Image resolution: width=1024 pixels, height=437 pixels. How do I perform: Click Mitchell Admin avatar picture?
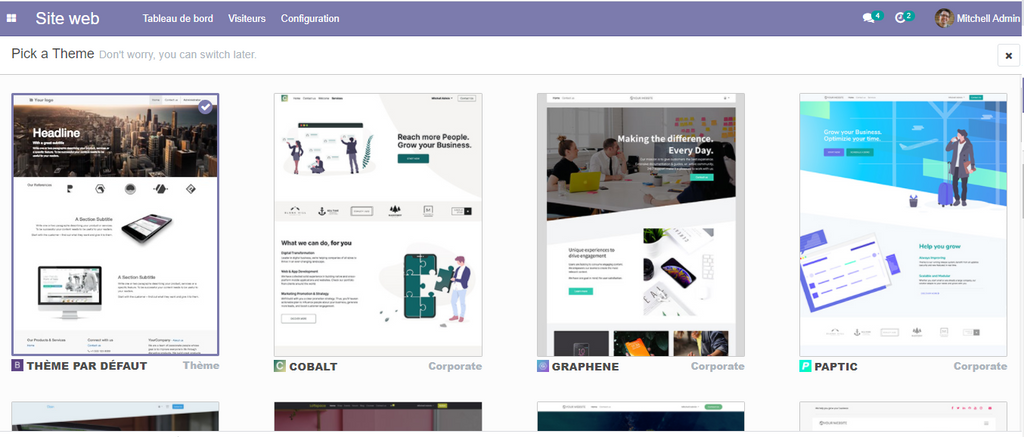tap(943, 18)
